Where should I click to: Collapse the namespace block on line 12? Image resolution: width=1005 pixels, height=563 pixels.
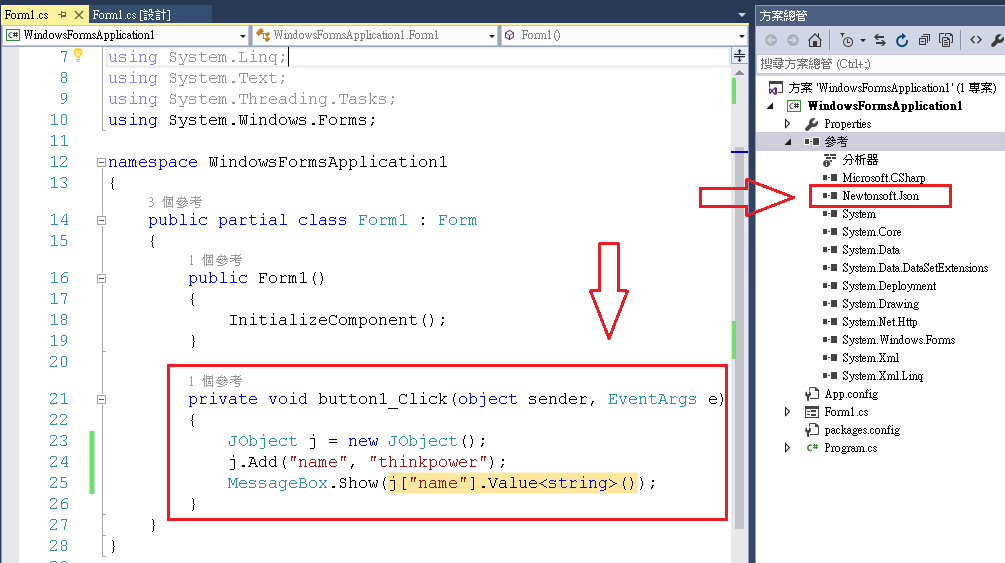(101, 162)
